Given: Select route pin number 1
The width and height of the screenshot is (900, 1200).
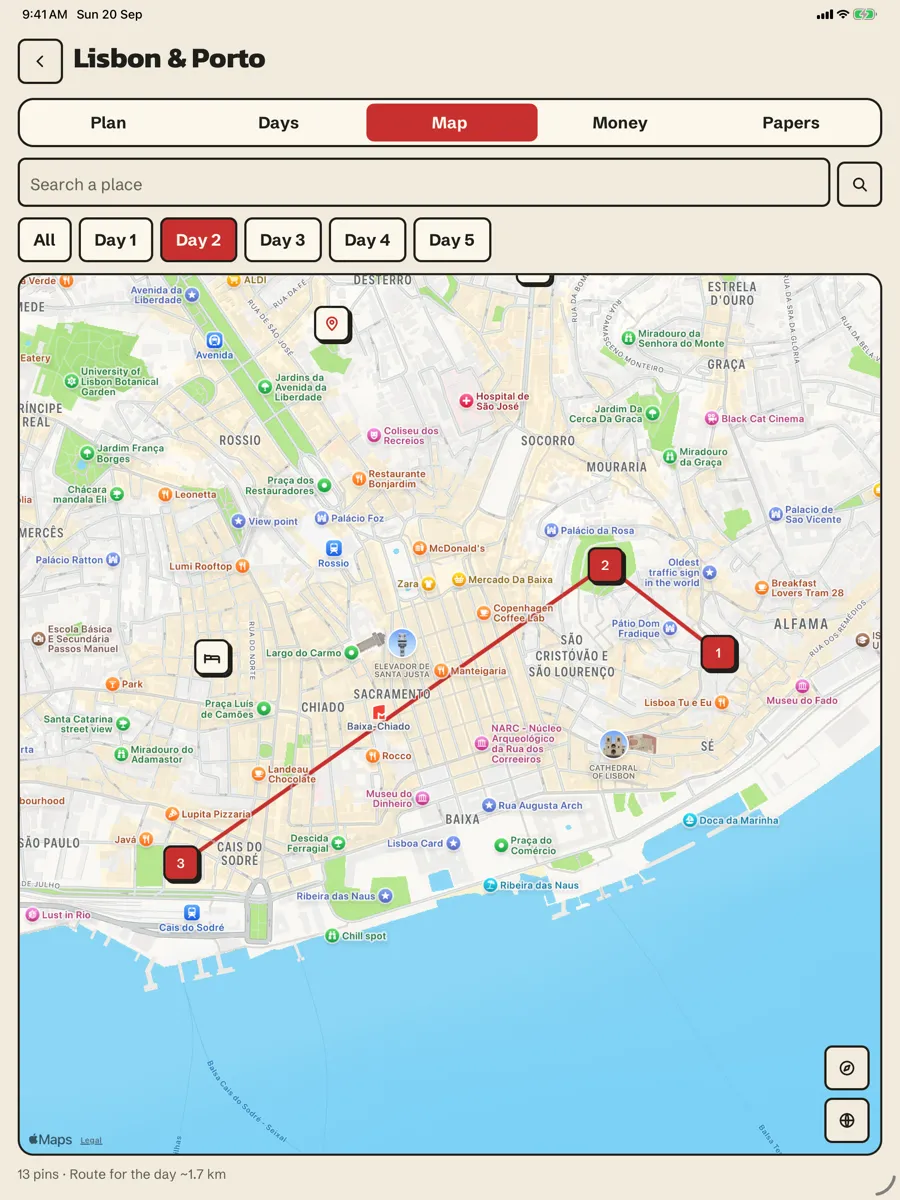Looking at the screenshot, I should [718, 653].
